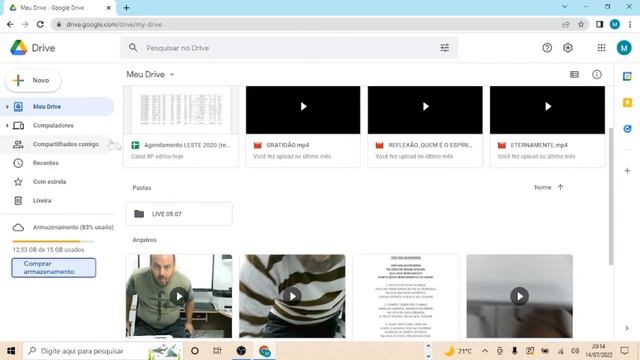Click the Drive content vertical scrollbar
Viewport: 640px width, 360px height.
pyautogui.click(x=611, y=196)
